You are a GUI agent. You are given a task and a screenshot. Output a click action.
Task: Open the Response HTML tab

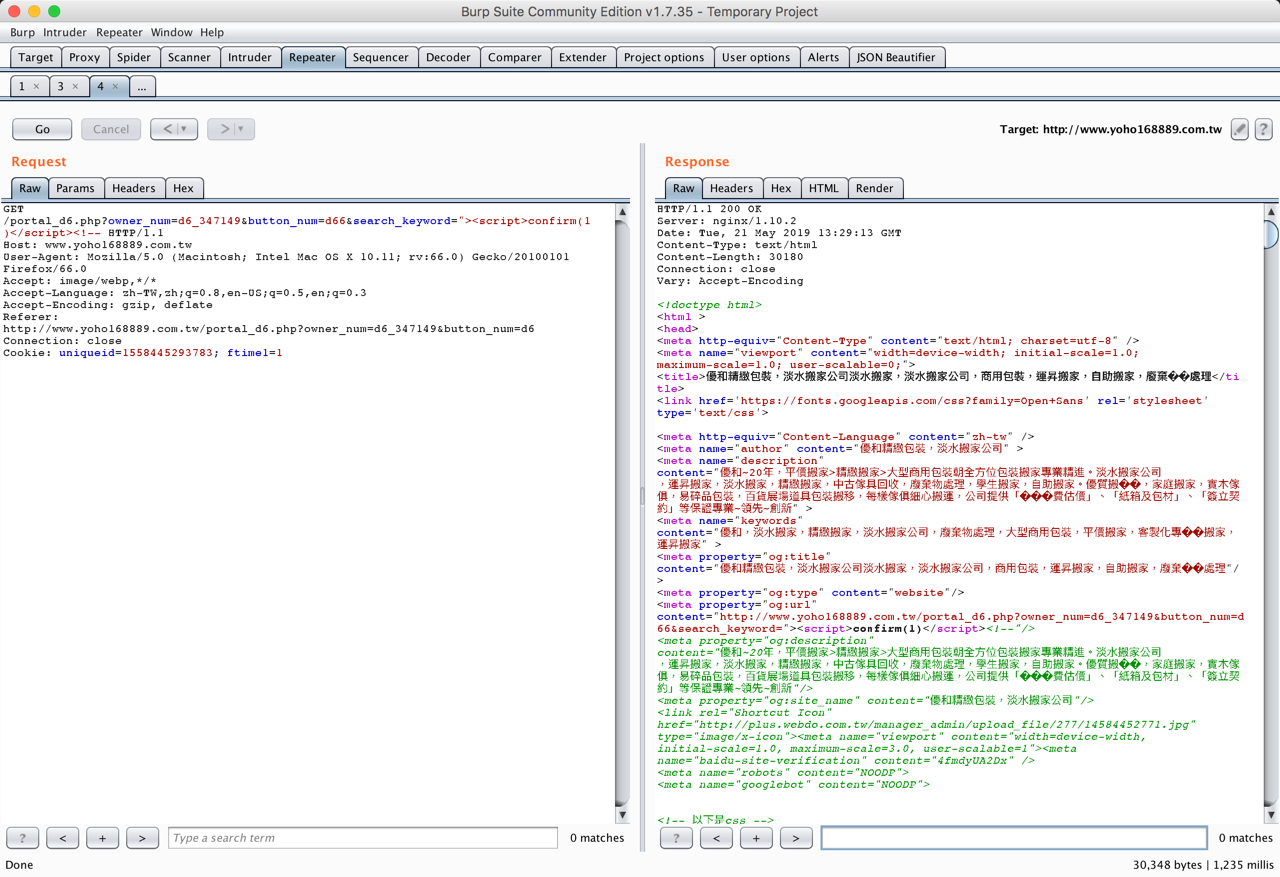click(824, 188)
